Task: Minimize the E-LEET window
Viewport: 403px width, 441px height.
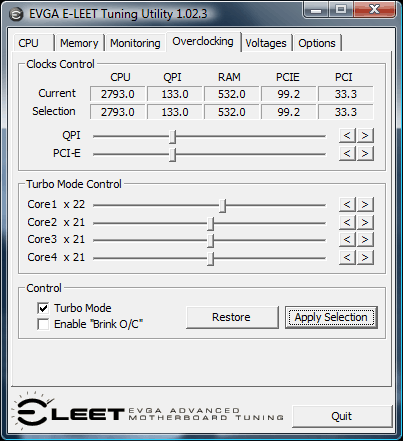Action: click(x=316, y=9)
